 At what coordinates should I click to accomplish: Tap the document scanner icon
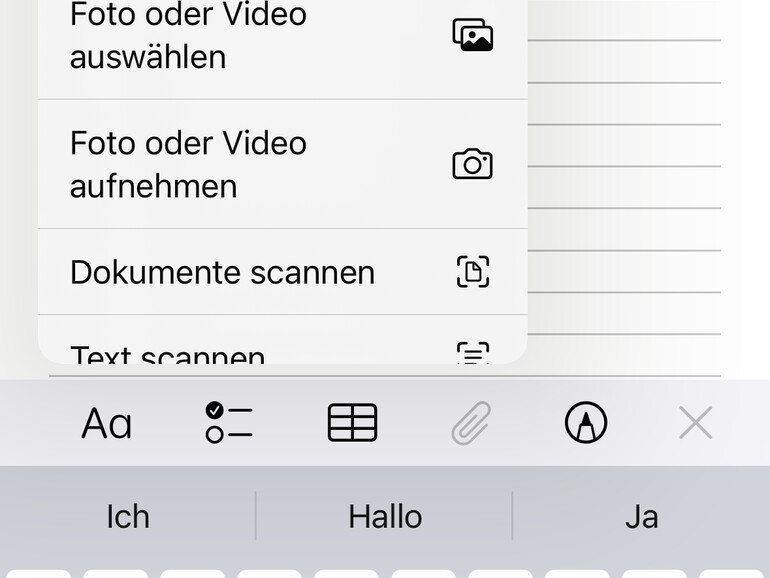tap(473, 272)
